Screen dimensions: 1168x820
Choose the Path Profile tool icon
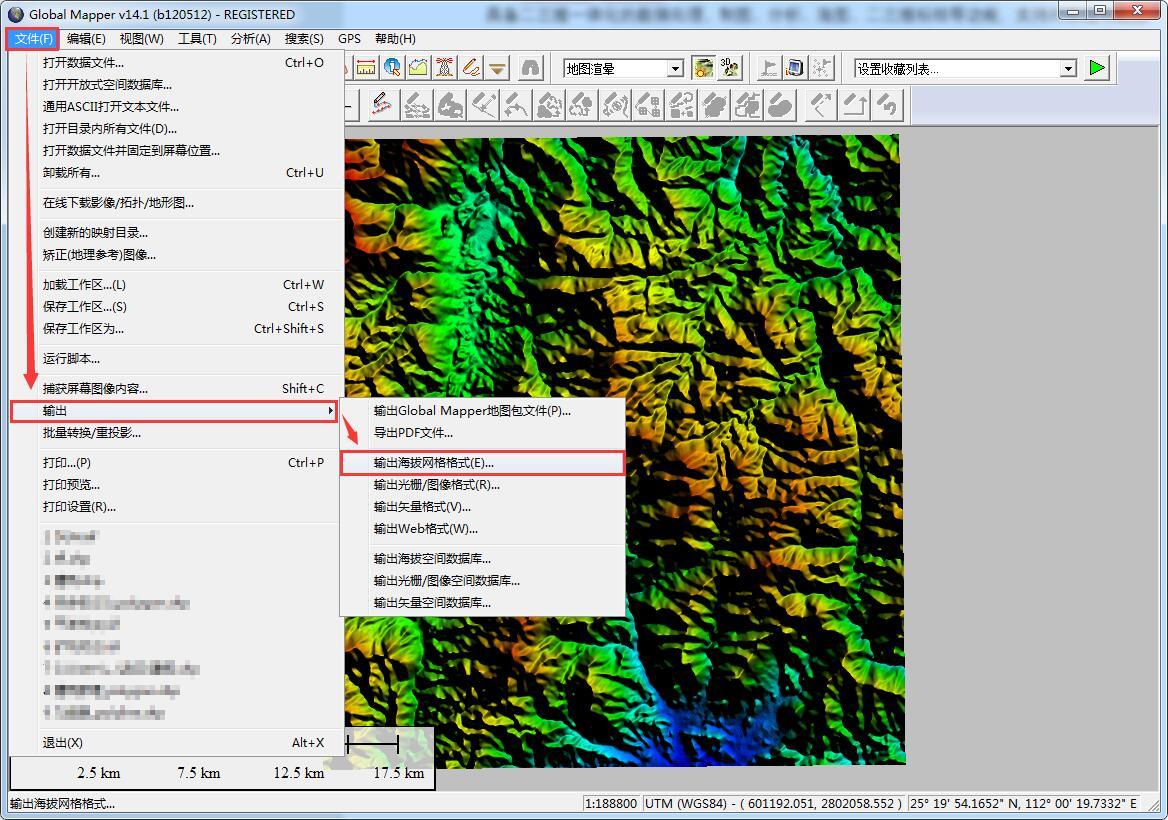(418, 68)
